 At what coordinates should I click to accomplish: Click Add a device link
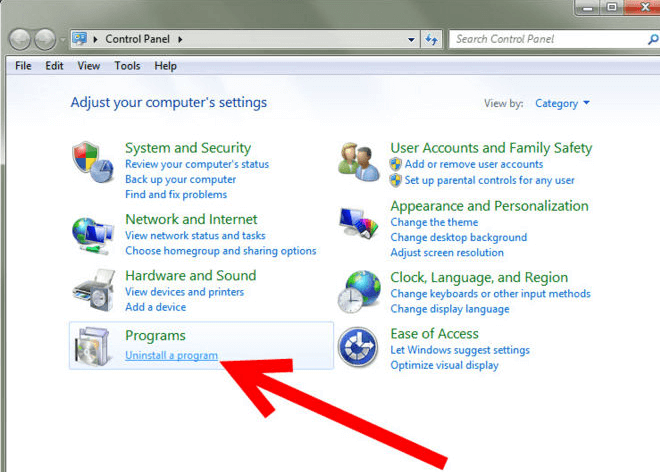[x=155, y=307]
